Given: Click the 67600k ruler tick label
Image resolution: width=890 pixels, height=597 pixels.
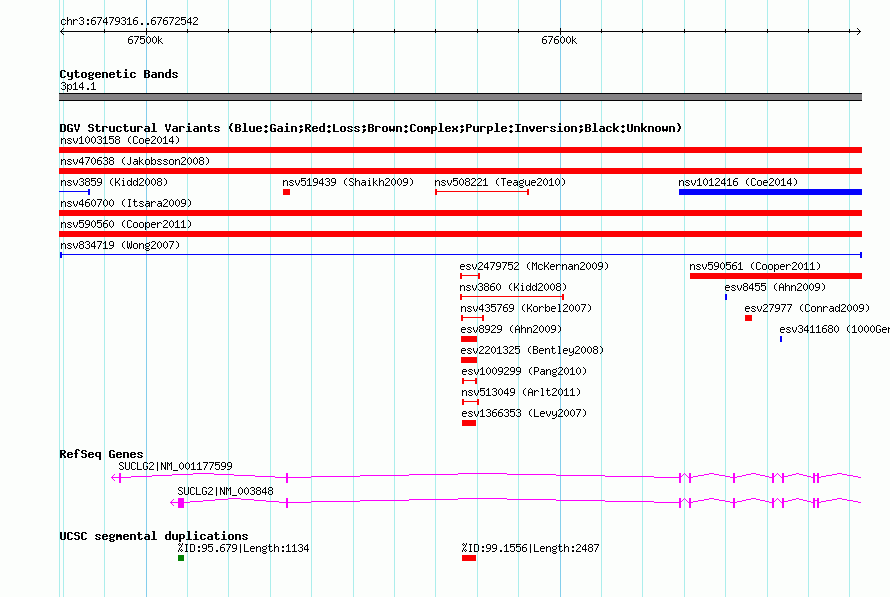Looking at the screenshot, I should (x=559, y=40).
